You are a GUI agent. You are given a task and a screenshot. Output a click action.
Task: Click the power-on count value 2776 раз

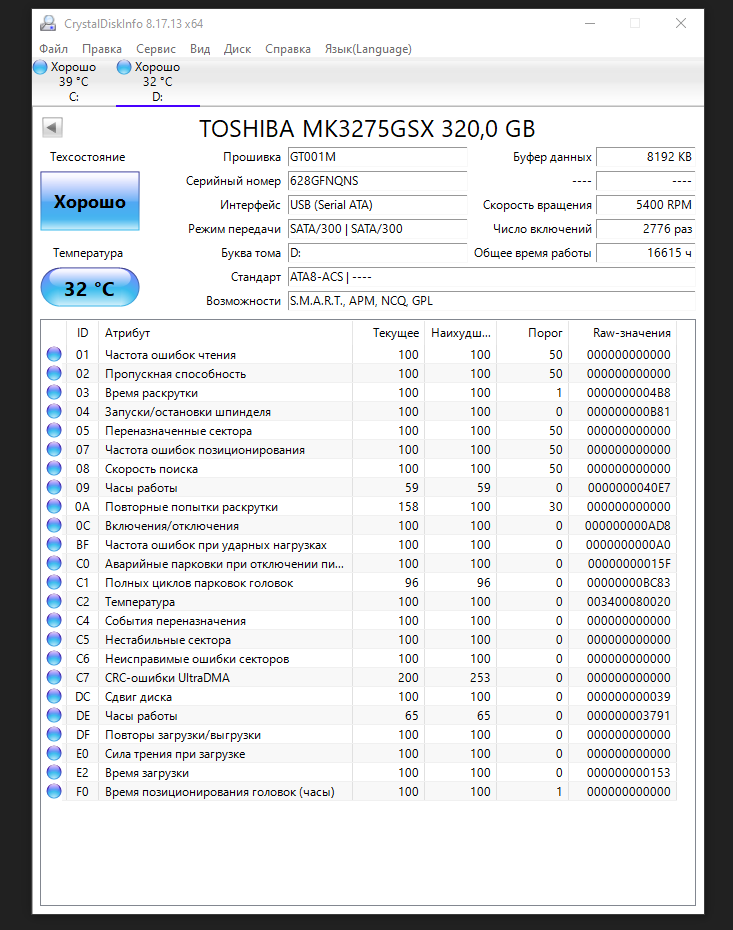click(x=645, y=229)
